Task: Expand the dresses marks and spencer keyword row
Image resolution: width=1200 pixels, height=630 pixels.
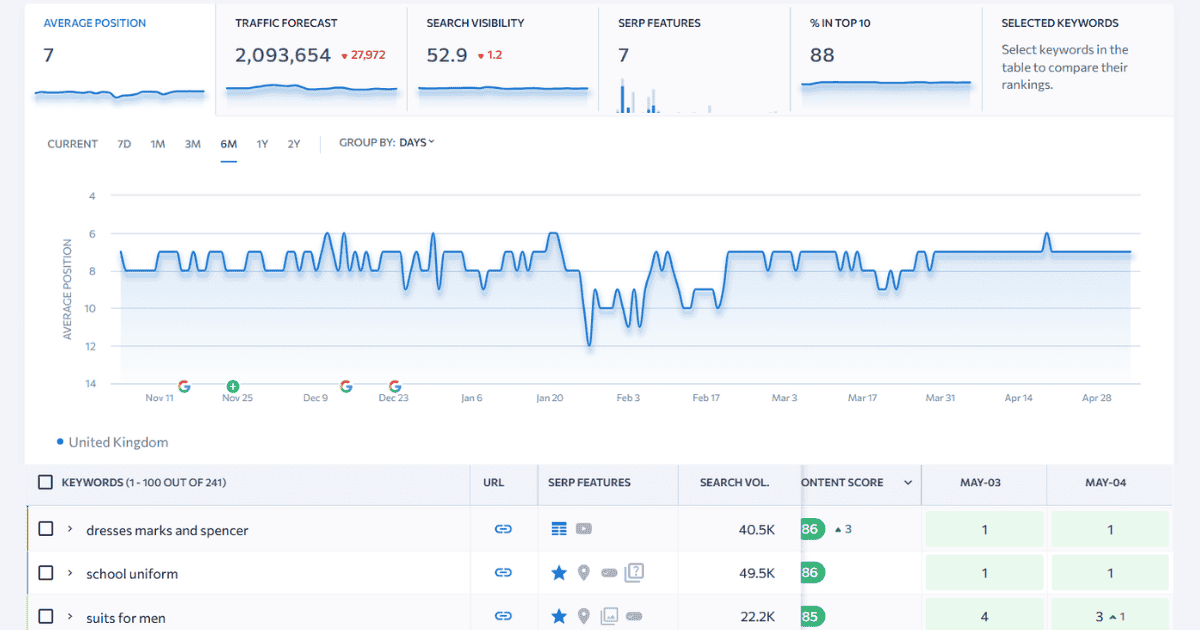Action: (x=67, y=529)
